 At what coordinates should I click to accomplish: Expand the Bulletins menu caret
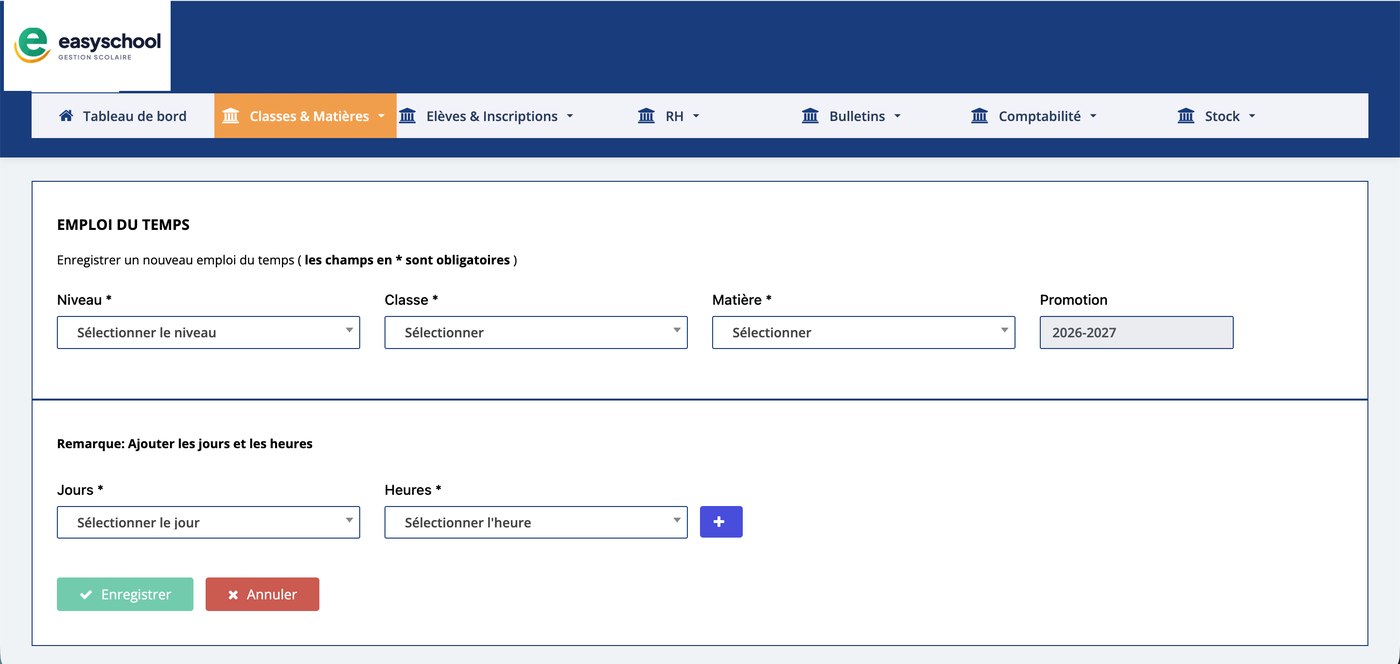pyautogui.click(x=897, y=117)
